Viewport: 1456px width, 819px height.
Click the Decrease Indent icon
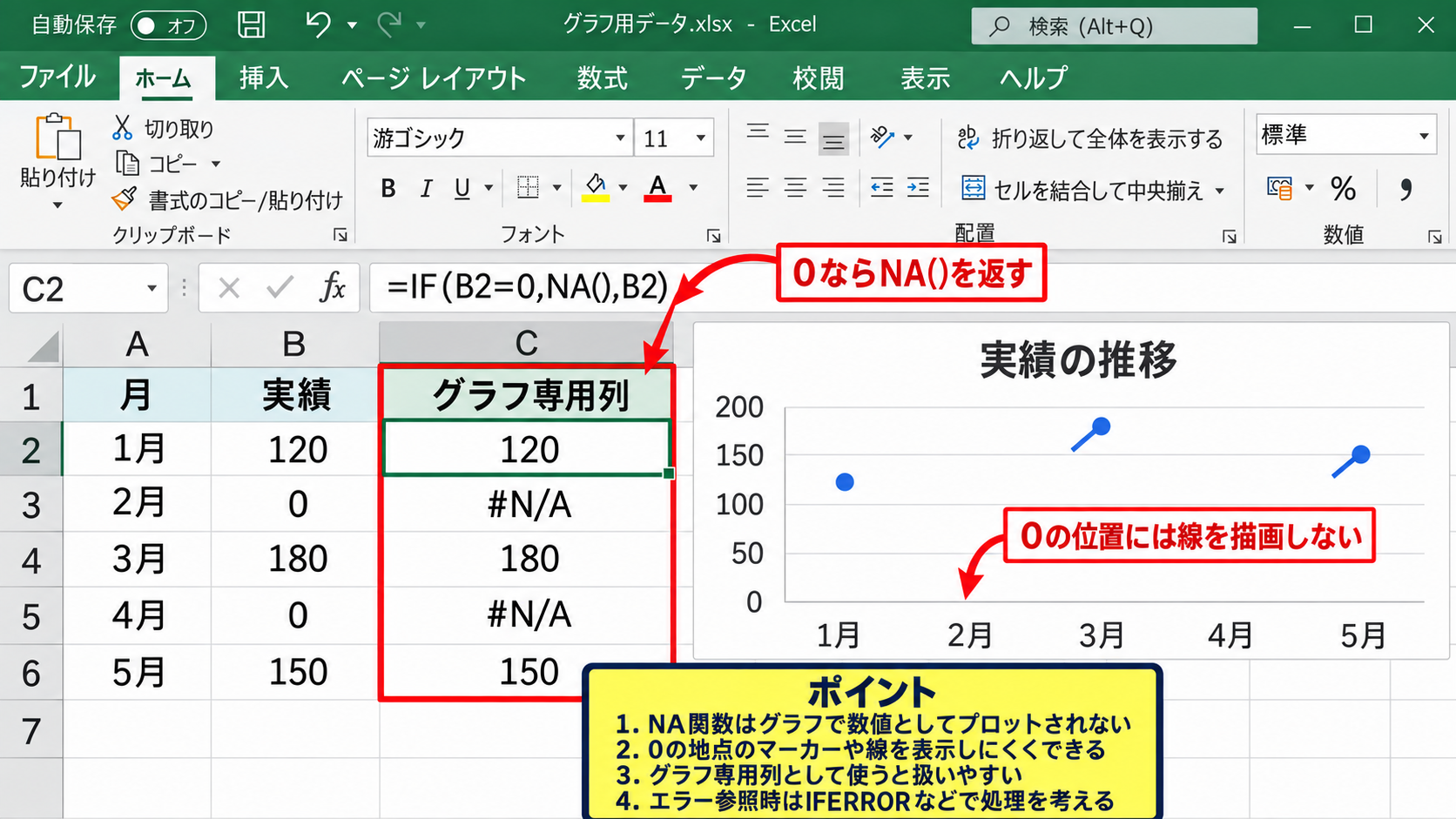click(882, 187)
